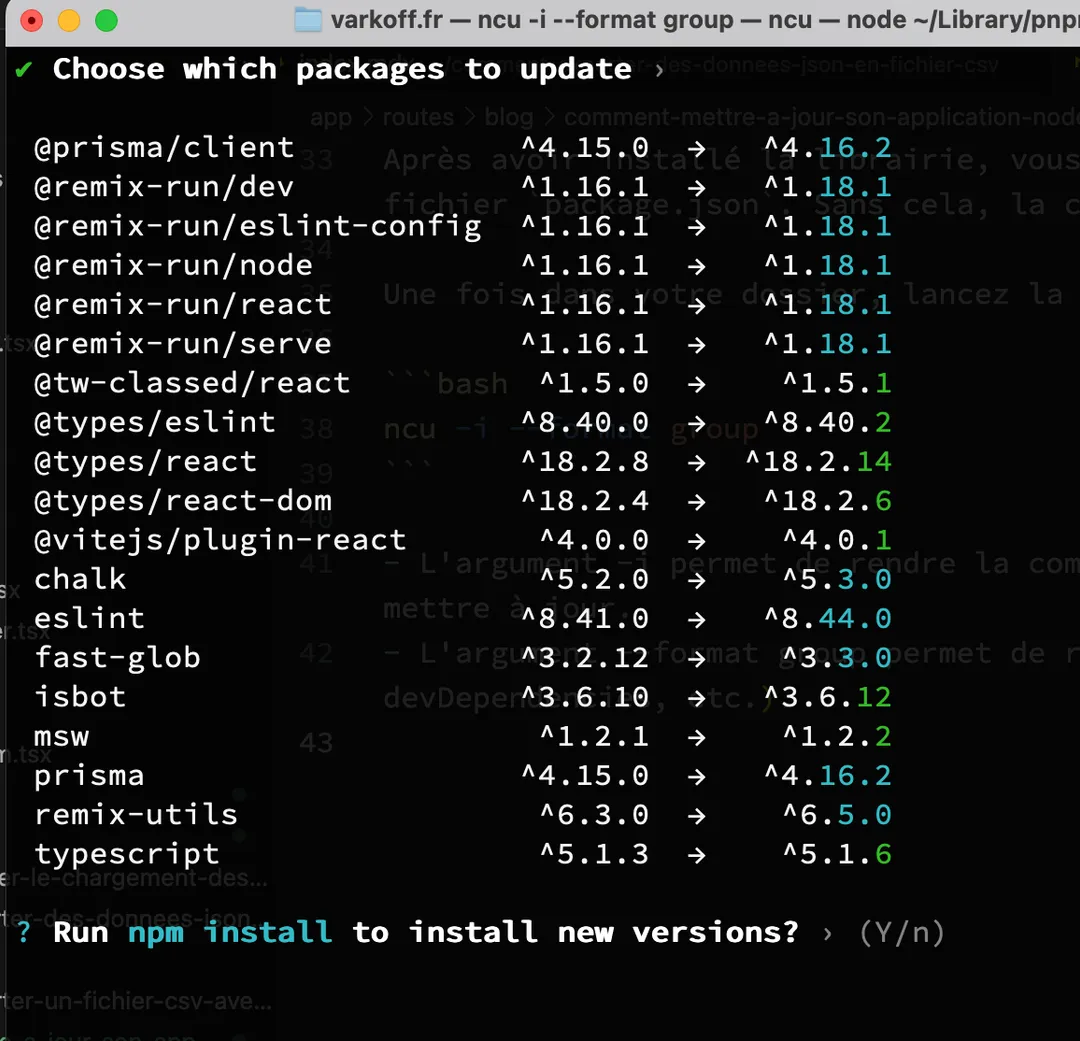Click the arrow beside @prisma/client versions
Viewport: 1080px width, 1041px height.
coord(696,147)
